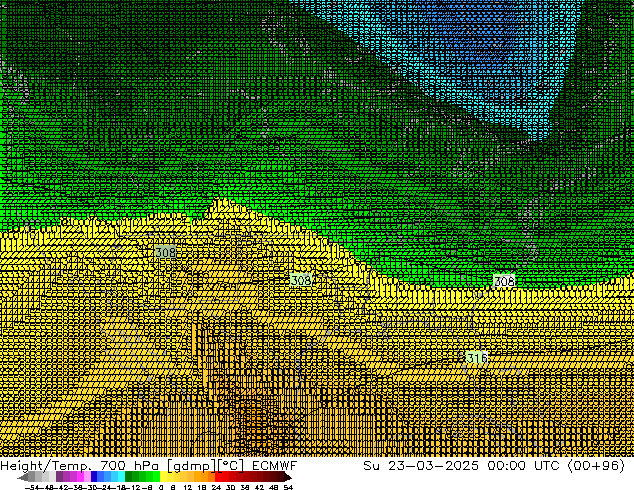
Task: Click the ECMWF model label
Action: tap(275, 466)
